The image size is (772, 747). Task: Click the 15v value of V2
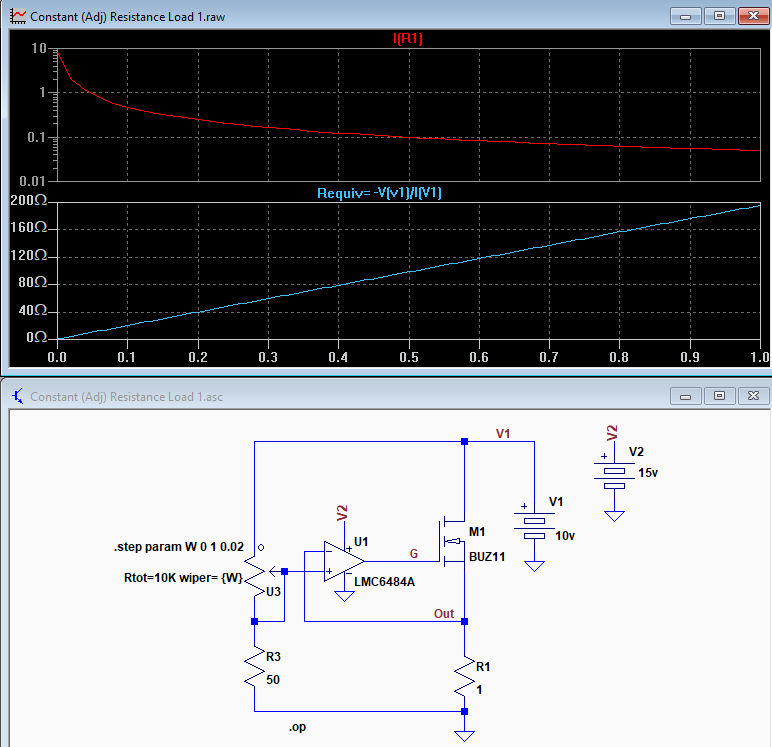point(648,473)
